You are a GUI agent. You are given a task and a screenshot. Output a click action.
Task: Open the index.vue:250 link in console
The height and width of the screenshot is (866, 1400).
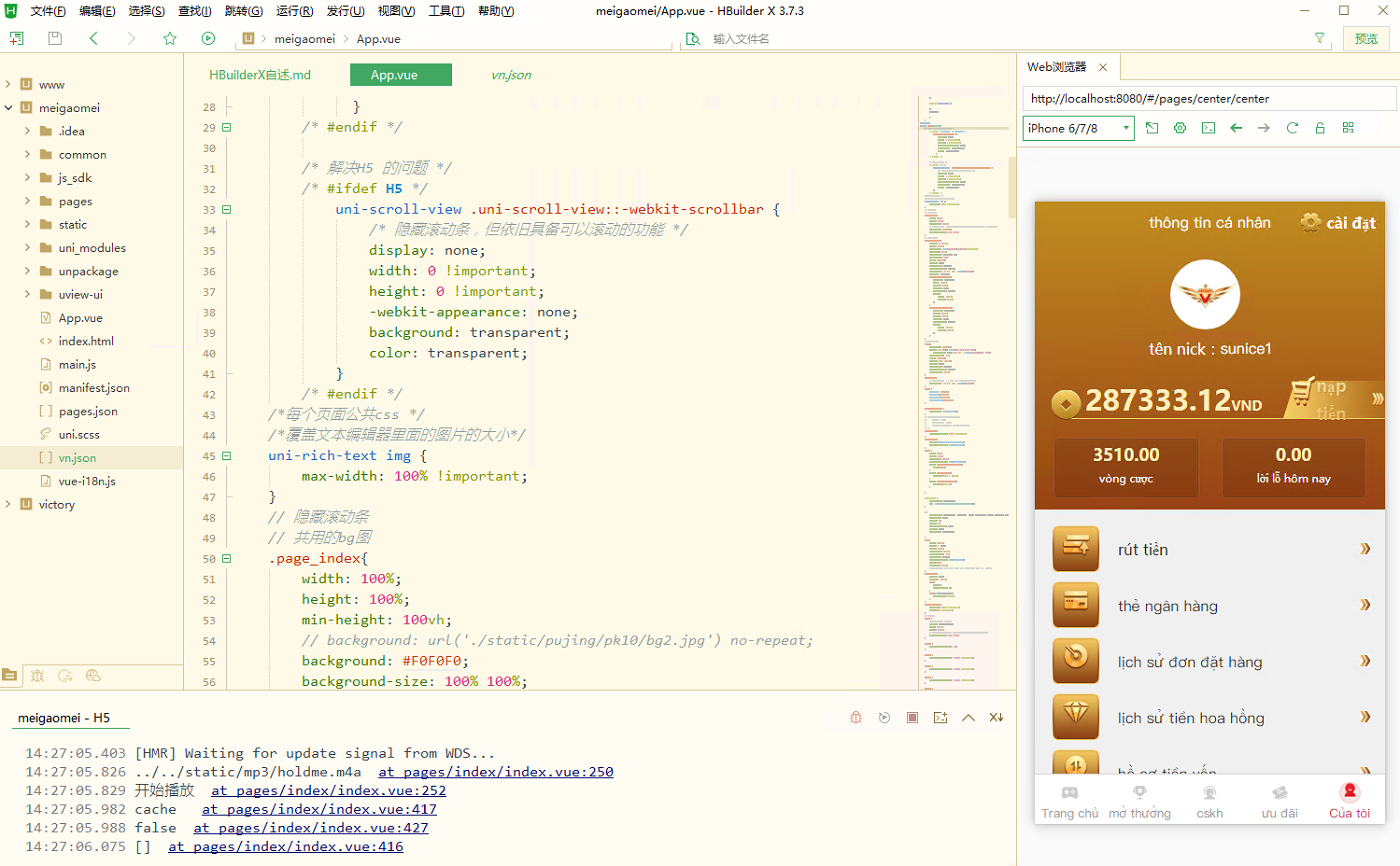tap(495, 772)
